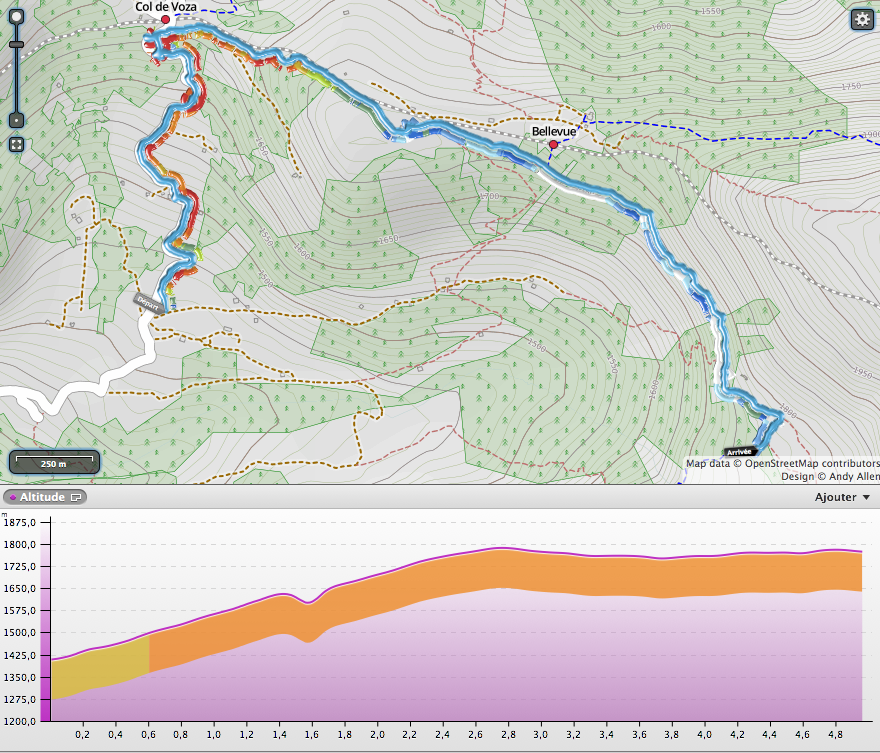880x753 pixels.
Task: Click the zoom-in button atop the slider
Action: point(16,19)
